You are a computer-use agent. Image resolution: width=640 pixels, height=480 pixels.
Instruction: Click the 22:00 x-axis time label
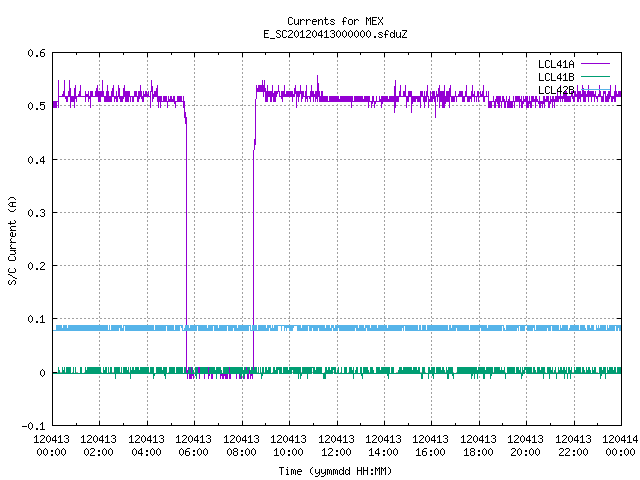[x=573, y=452]
